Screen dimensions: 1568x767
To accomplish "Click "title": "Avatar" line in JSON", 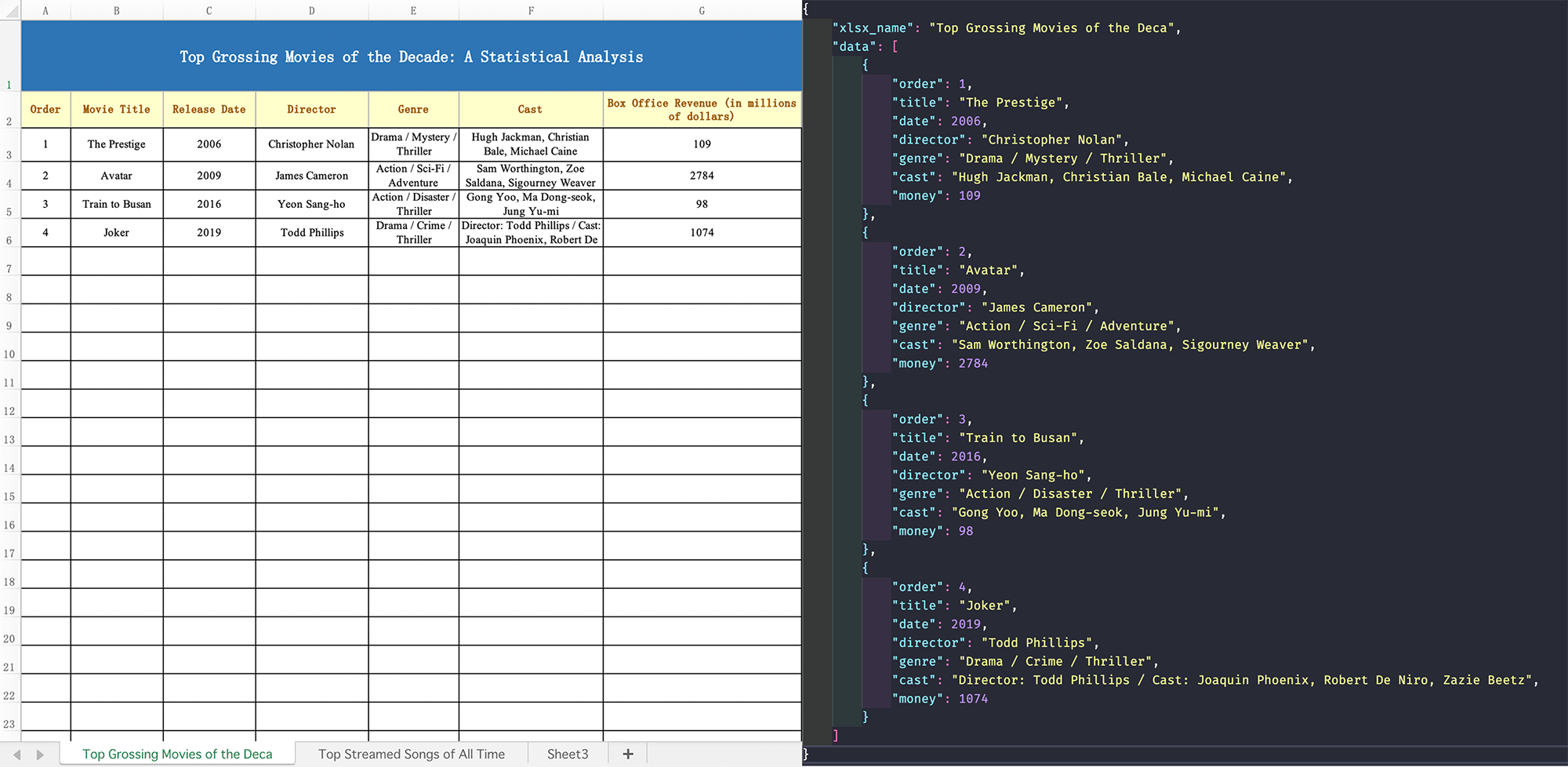I will [x=958, y=271].
